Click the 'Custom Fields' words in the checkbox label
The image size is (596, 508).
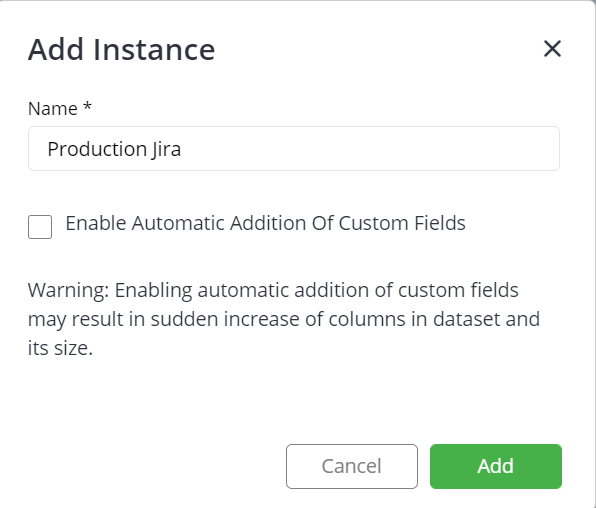click(x=402, y=223)
